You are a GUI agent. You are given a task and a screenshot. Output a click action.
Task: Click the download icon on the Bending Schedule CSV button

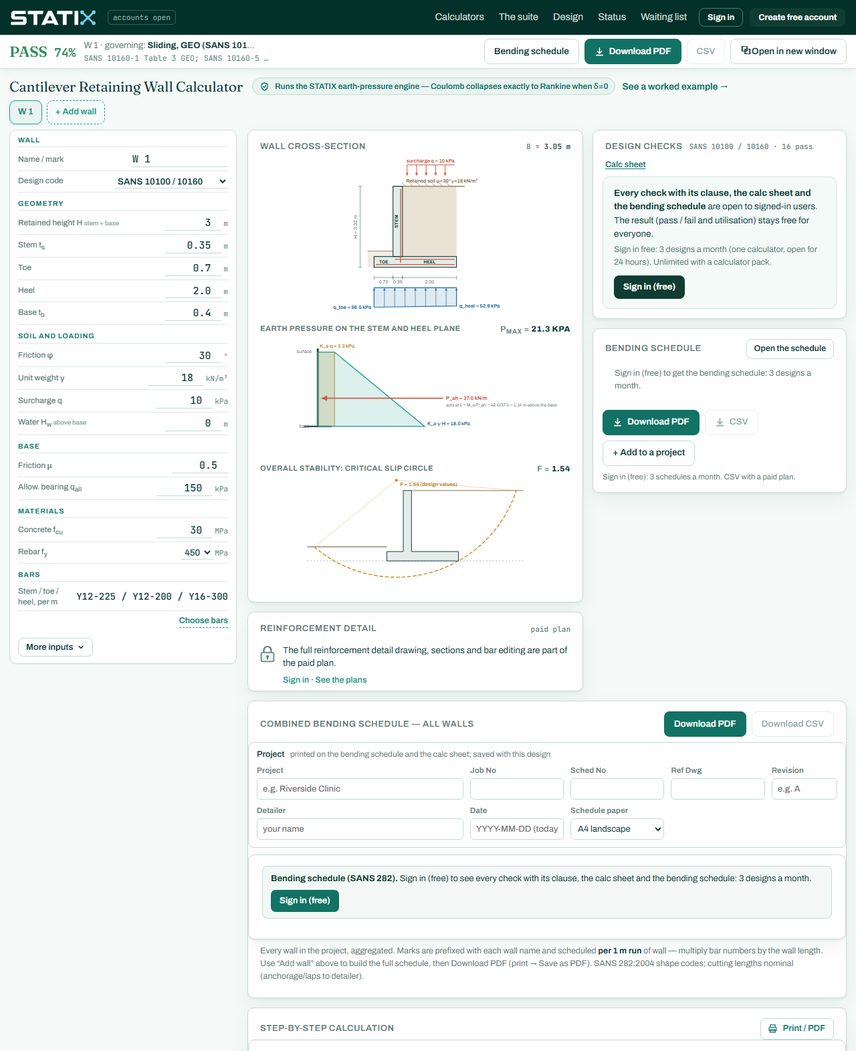click(x=720, y=422)
